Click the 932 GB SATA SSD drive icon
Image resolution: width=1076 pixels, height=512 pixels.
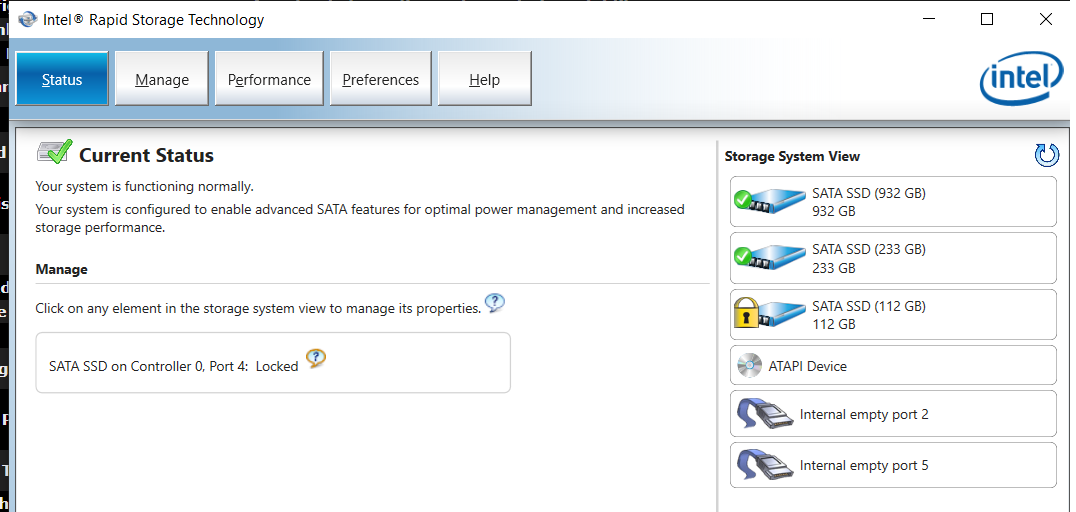(x=770, y=202)
